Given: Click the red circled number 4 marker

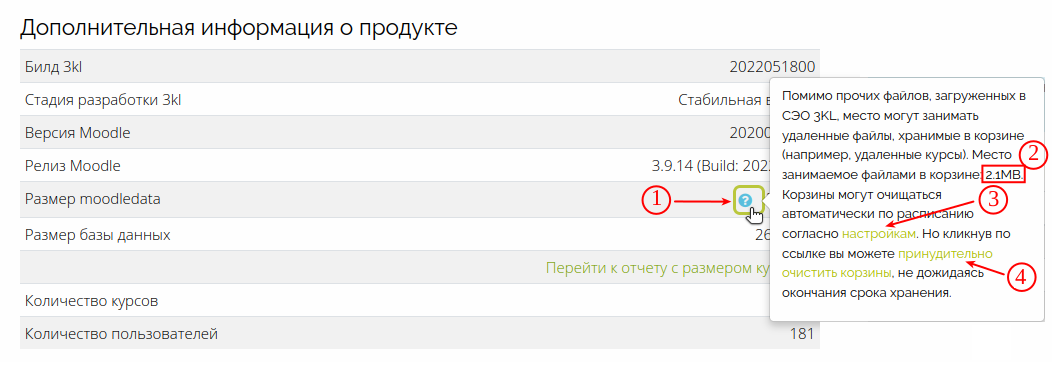Looking at the screenshot, I should point(1021,277).
